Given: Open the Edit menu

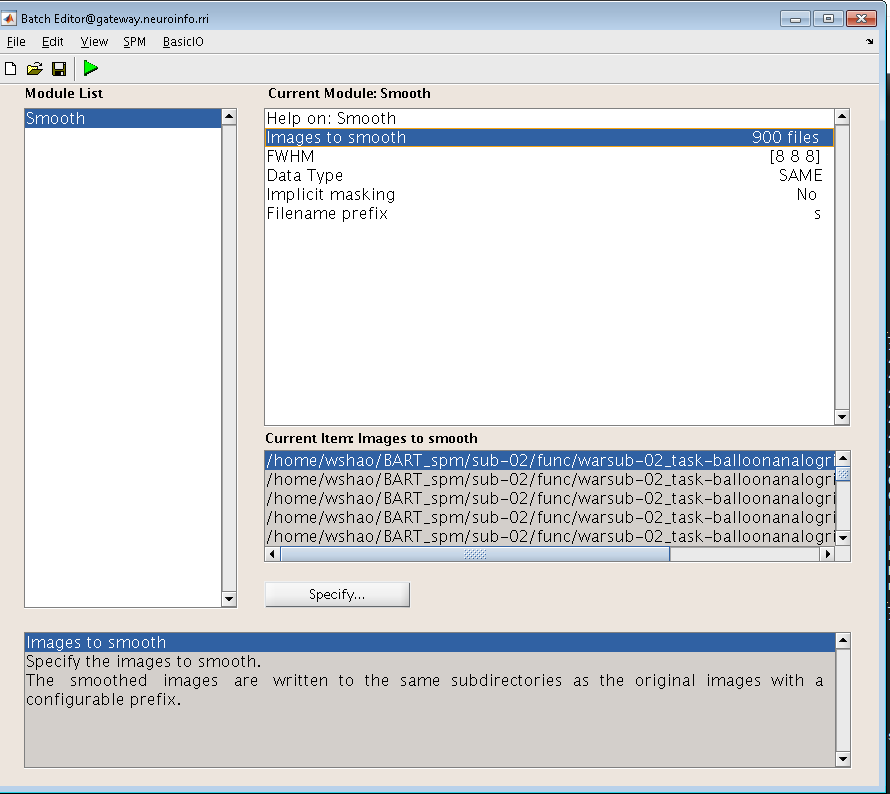Looking at the screenshot, I should pyautogui.click(x=52, y=41).
